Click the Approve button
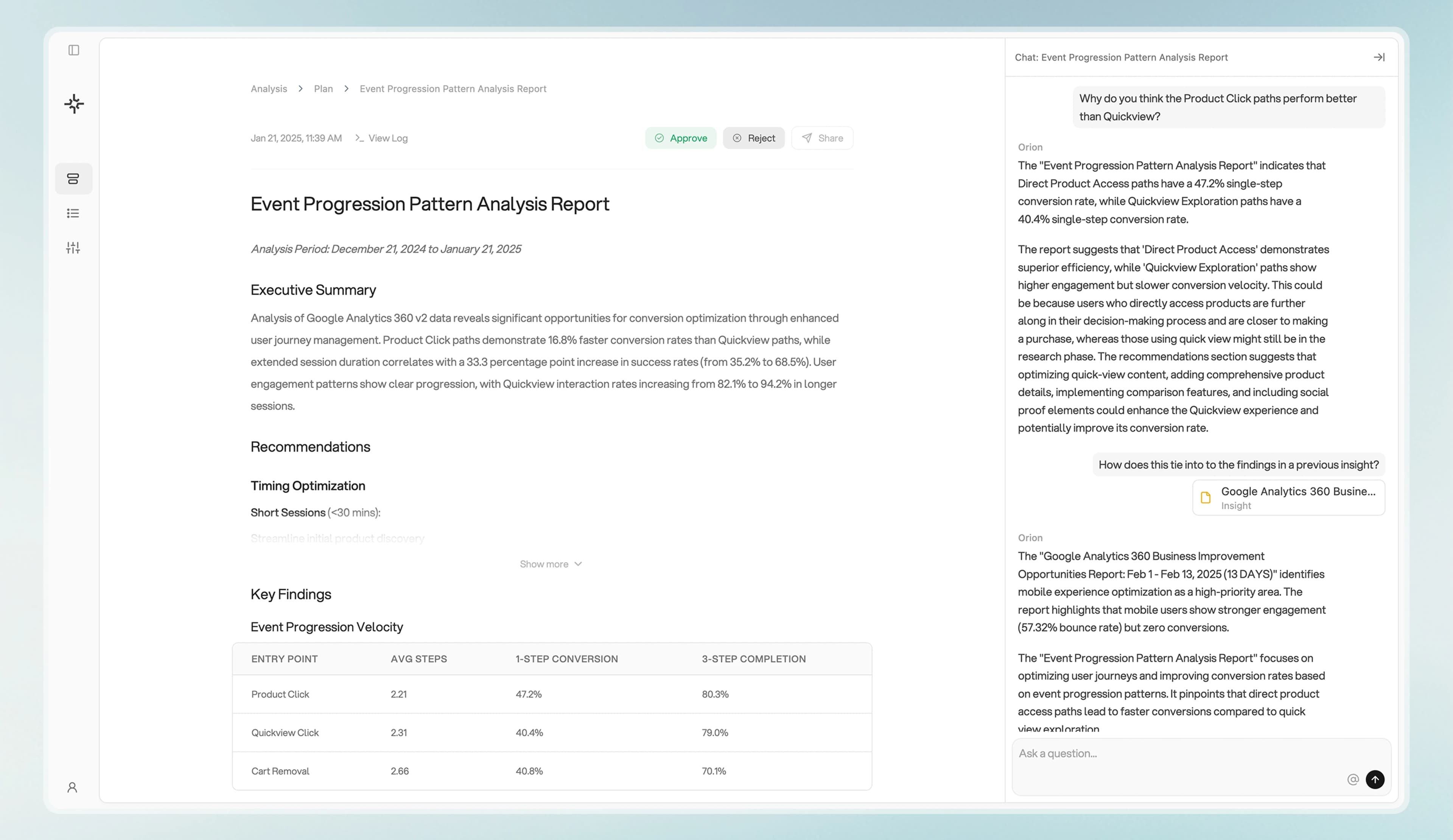Viewport: 1453px width, 840px height. (x=680, y=138)
